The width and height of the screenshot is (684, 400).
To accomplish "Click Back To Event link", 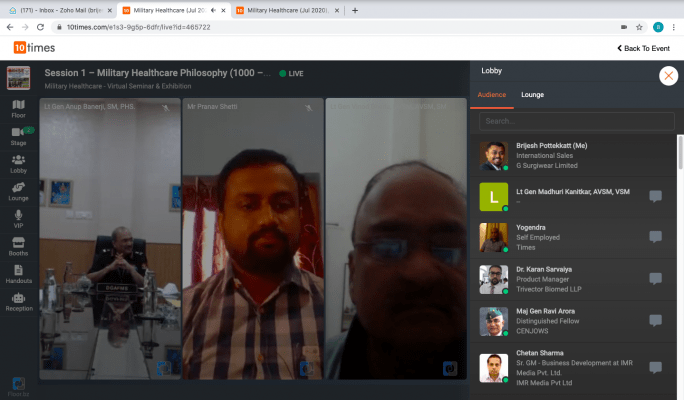I will pos(643,48).
